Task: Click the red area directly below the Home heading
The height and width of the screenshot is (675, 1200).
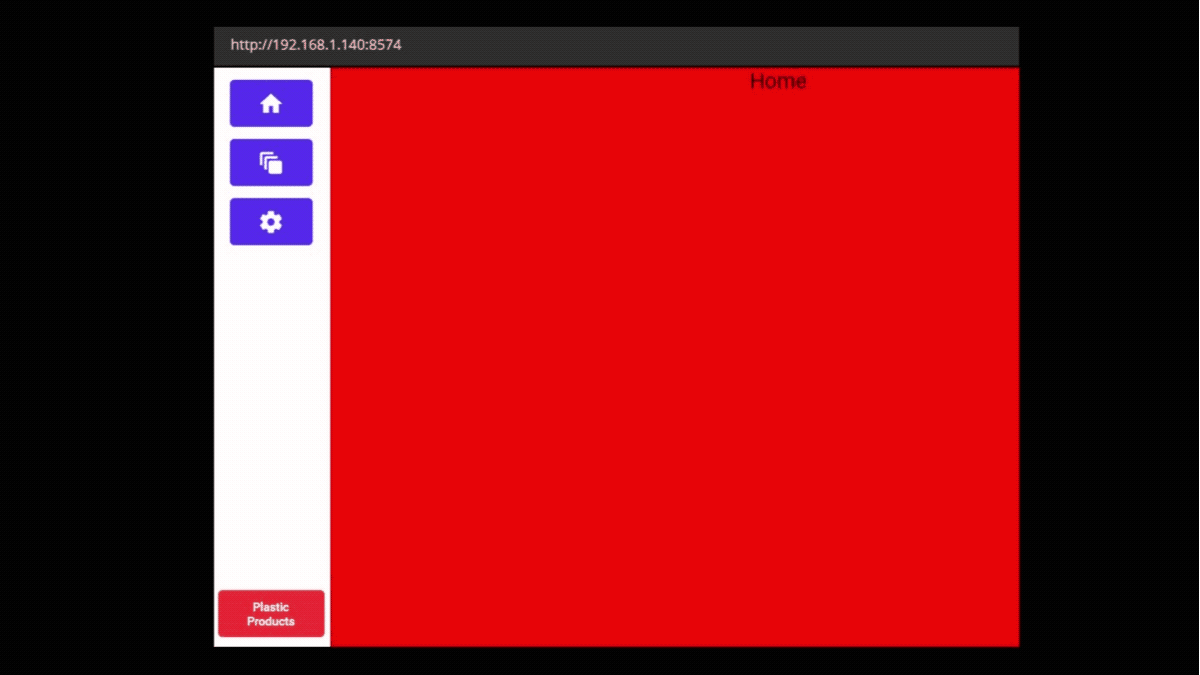Action: pyautogui.click(x=777, y=130)
